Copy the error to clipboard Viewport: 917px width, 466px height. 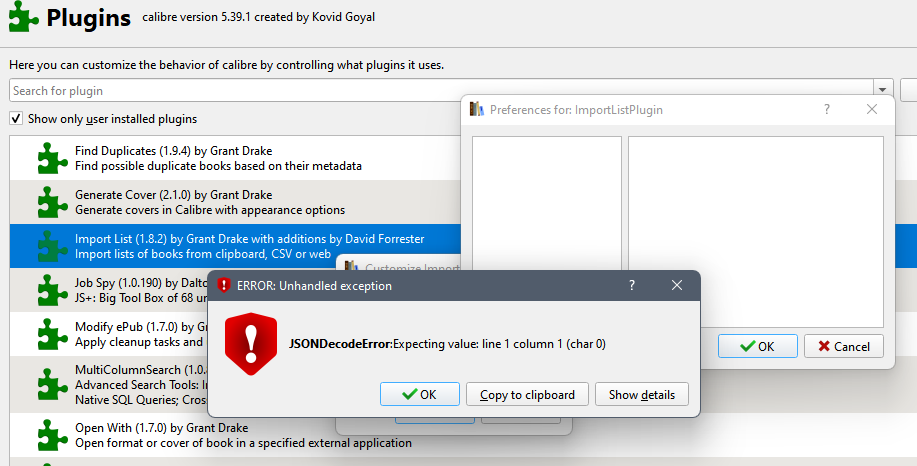527,395
